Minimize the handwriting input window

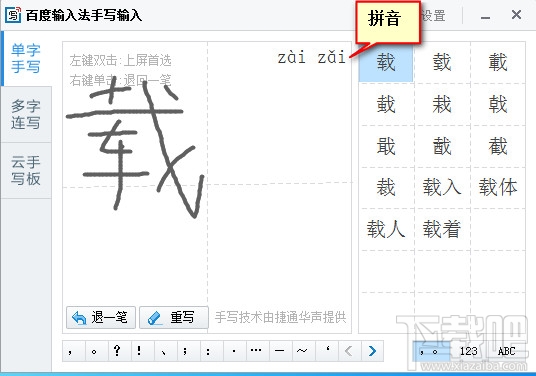click(x=485, y=16)
